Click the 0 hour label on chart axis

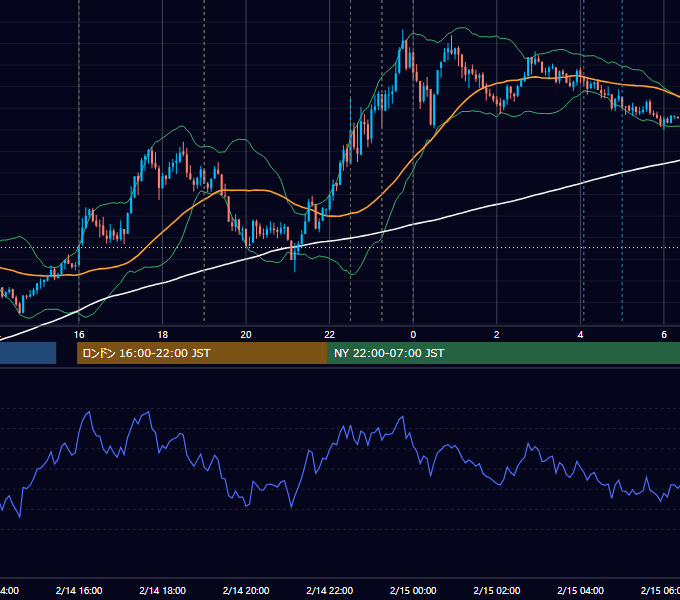413,335
